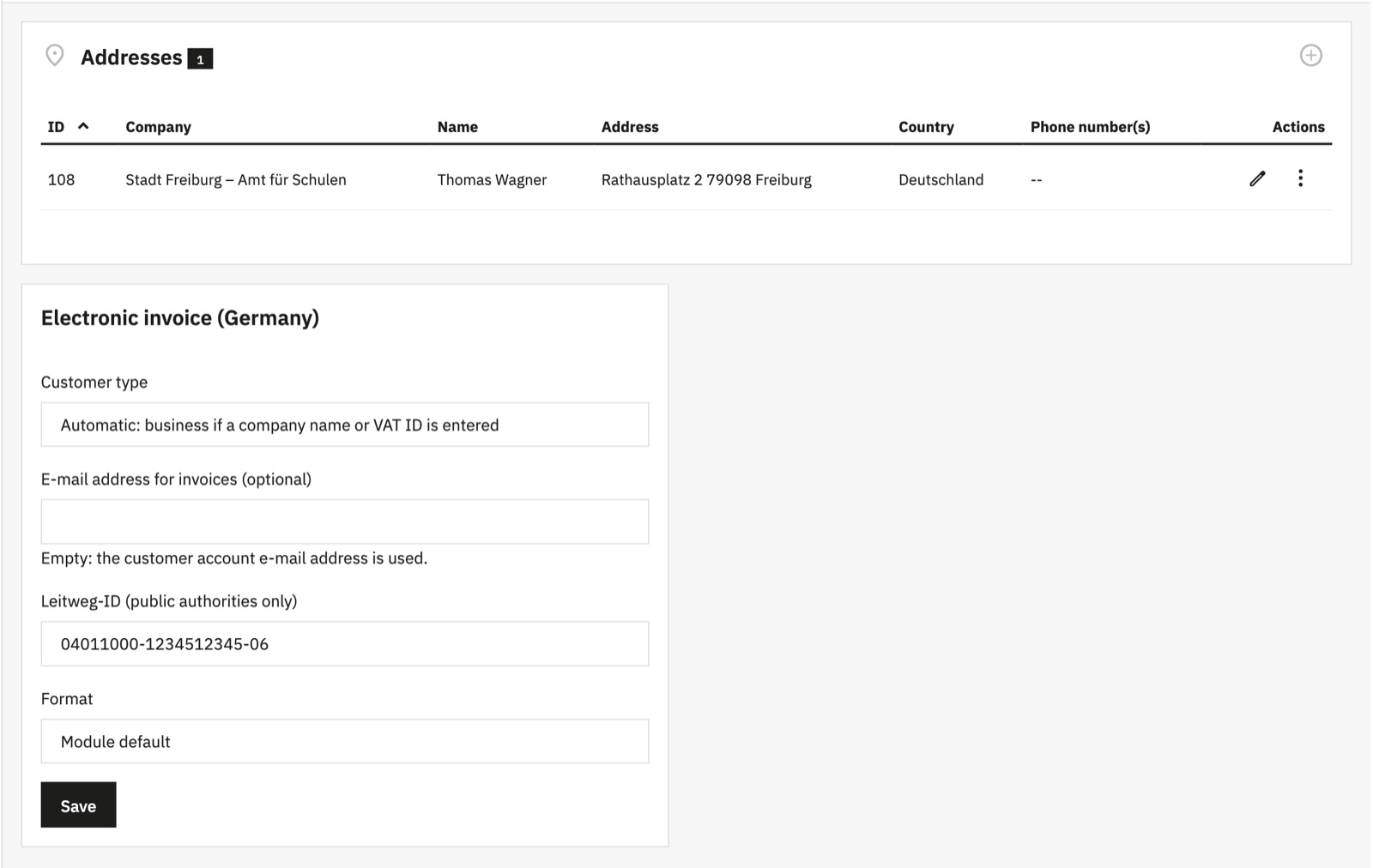Edit address 108 with pencil icon
Screen dimensions: 1373x868
1257,178
